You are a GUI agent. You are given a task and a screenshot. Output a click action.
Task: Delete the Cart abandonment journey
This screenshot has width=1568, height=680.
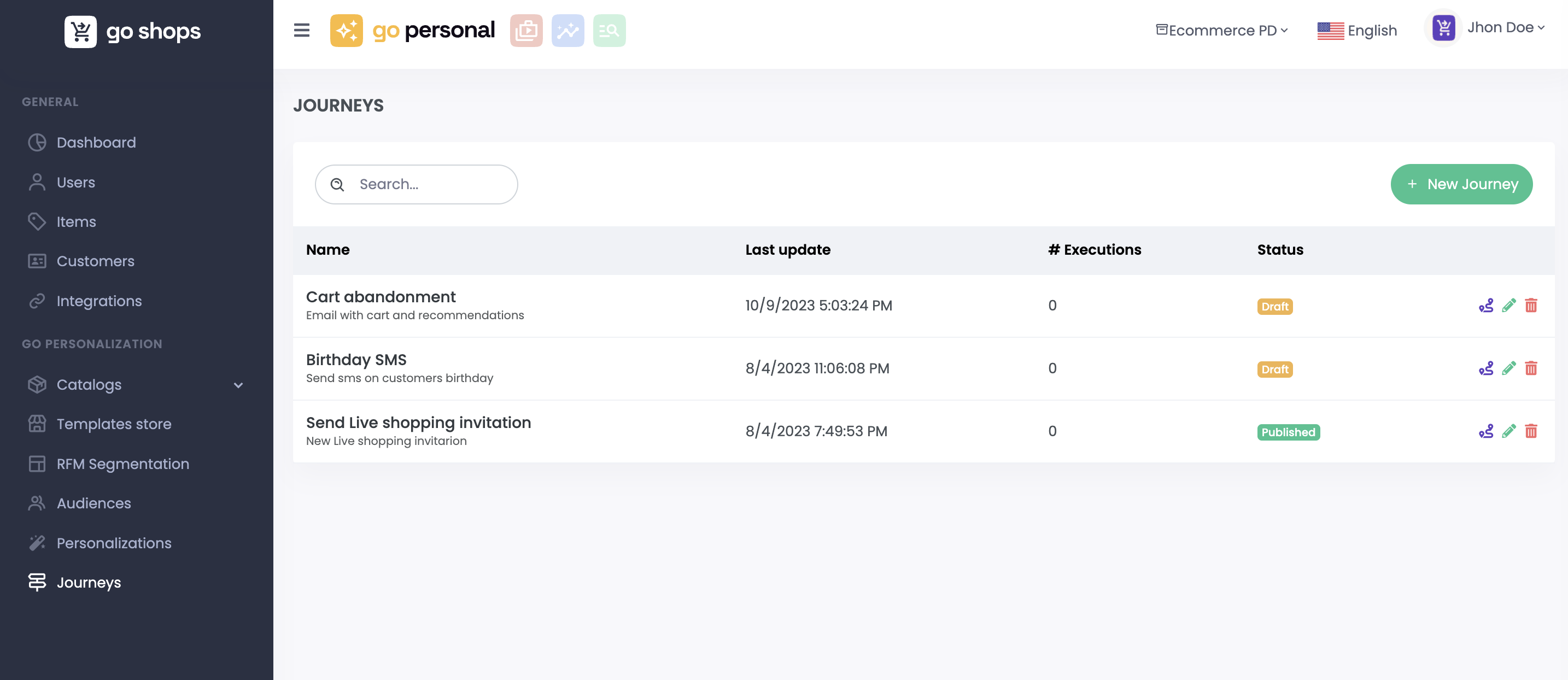[1530, 306]
